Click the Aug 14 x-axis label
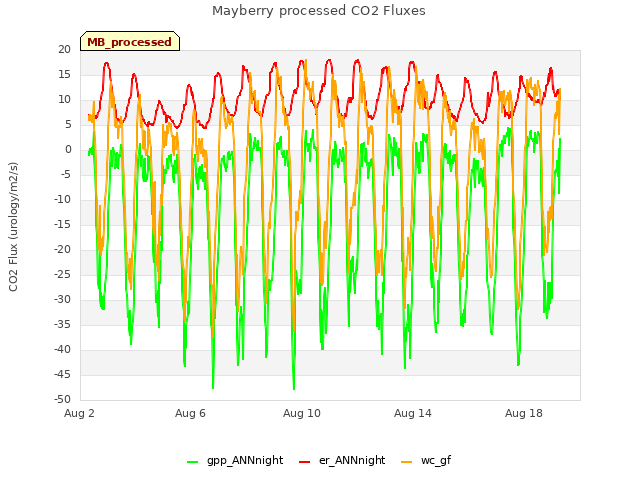This screenshot has width=640, height=480. tap(413, 413)
